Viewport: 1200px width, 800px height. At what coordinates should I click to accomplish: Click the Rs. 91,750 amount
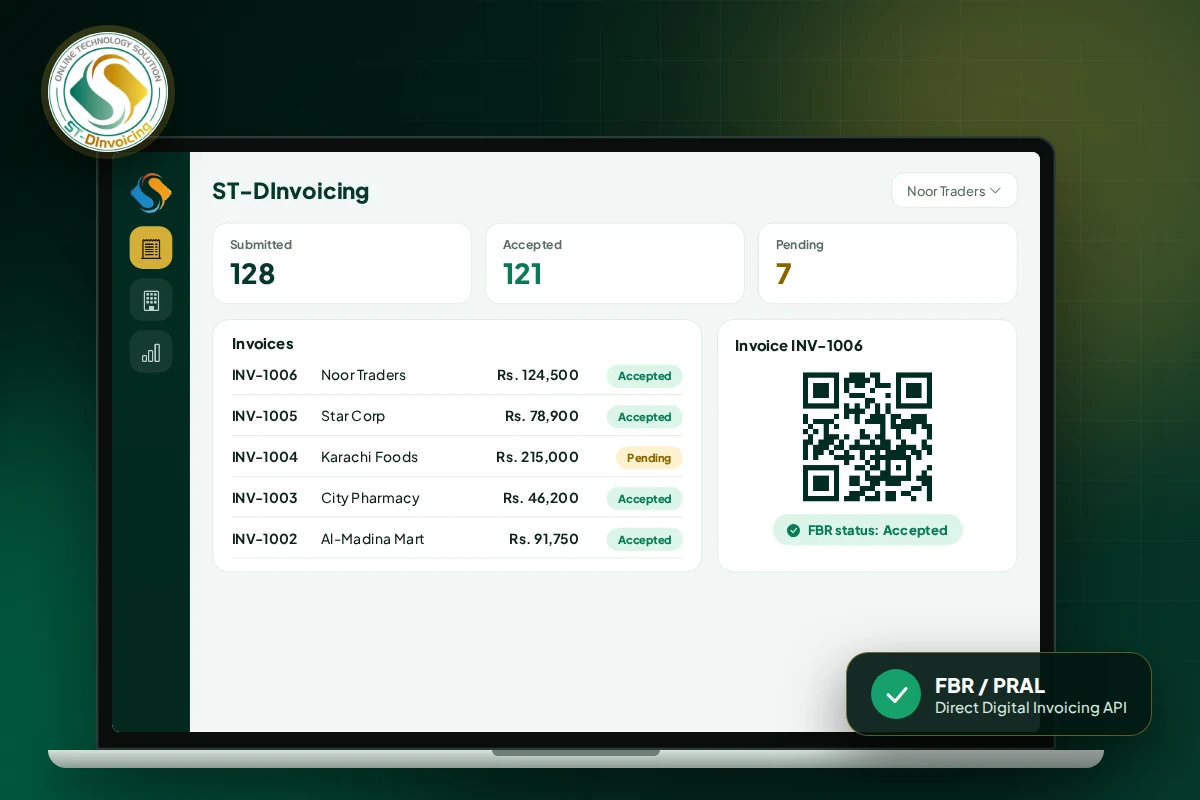[x=544, y=539]
